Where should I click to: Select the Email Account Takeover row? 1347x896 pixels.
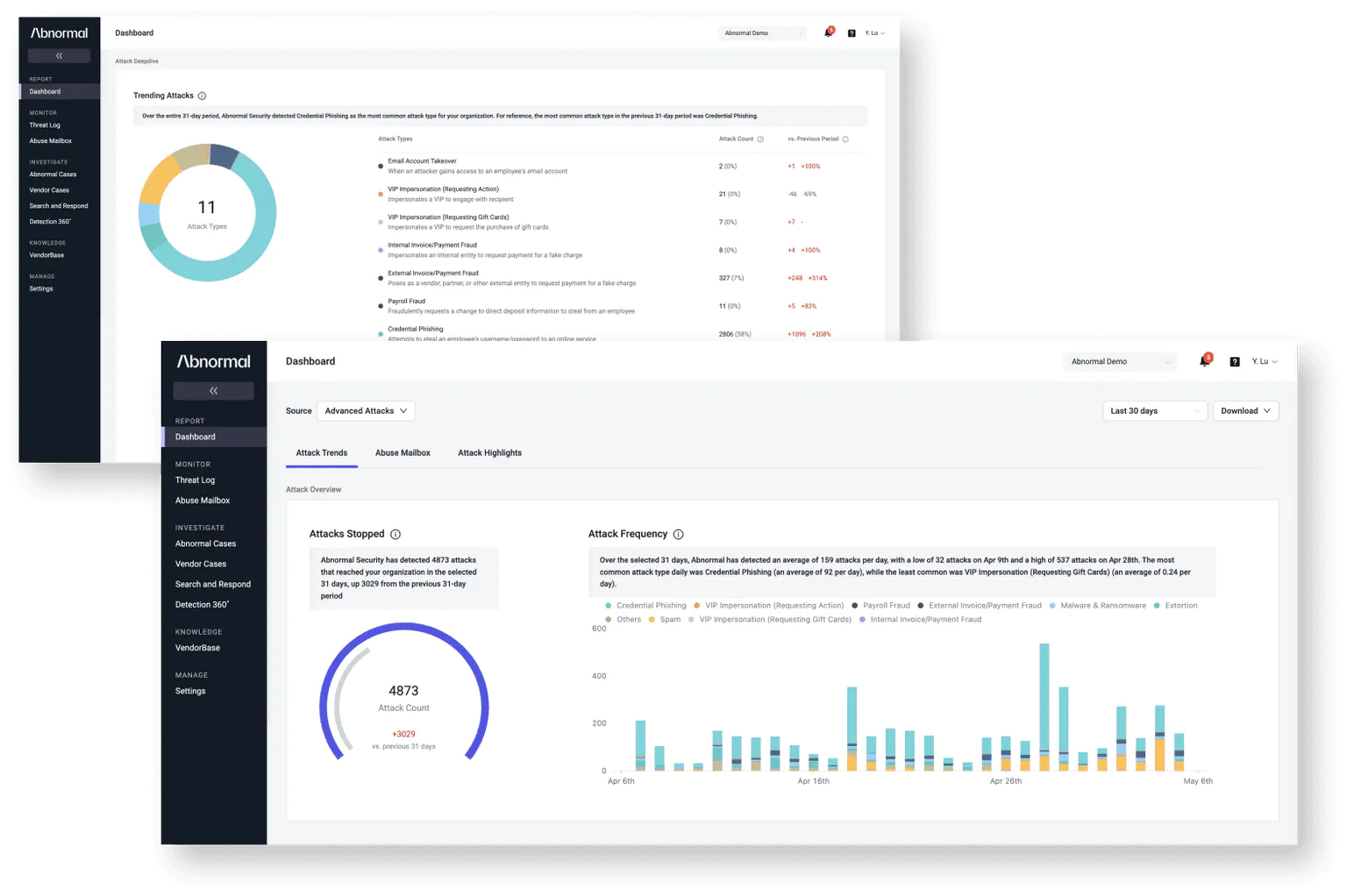[623, 166]
